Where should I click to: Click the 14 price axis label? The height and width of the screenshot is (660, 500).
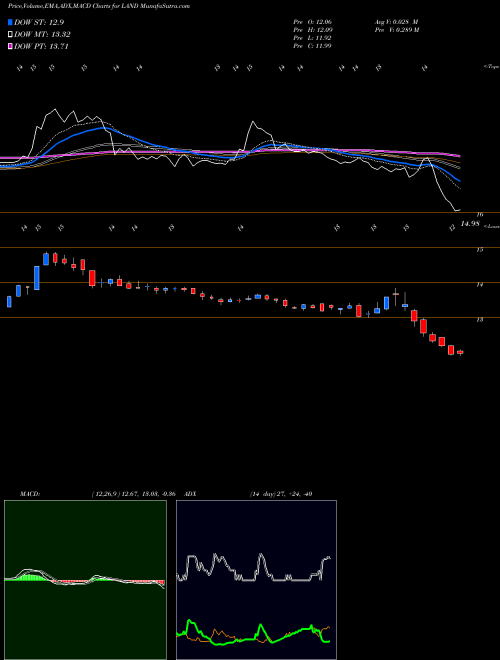pos(479,285)
